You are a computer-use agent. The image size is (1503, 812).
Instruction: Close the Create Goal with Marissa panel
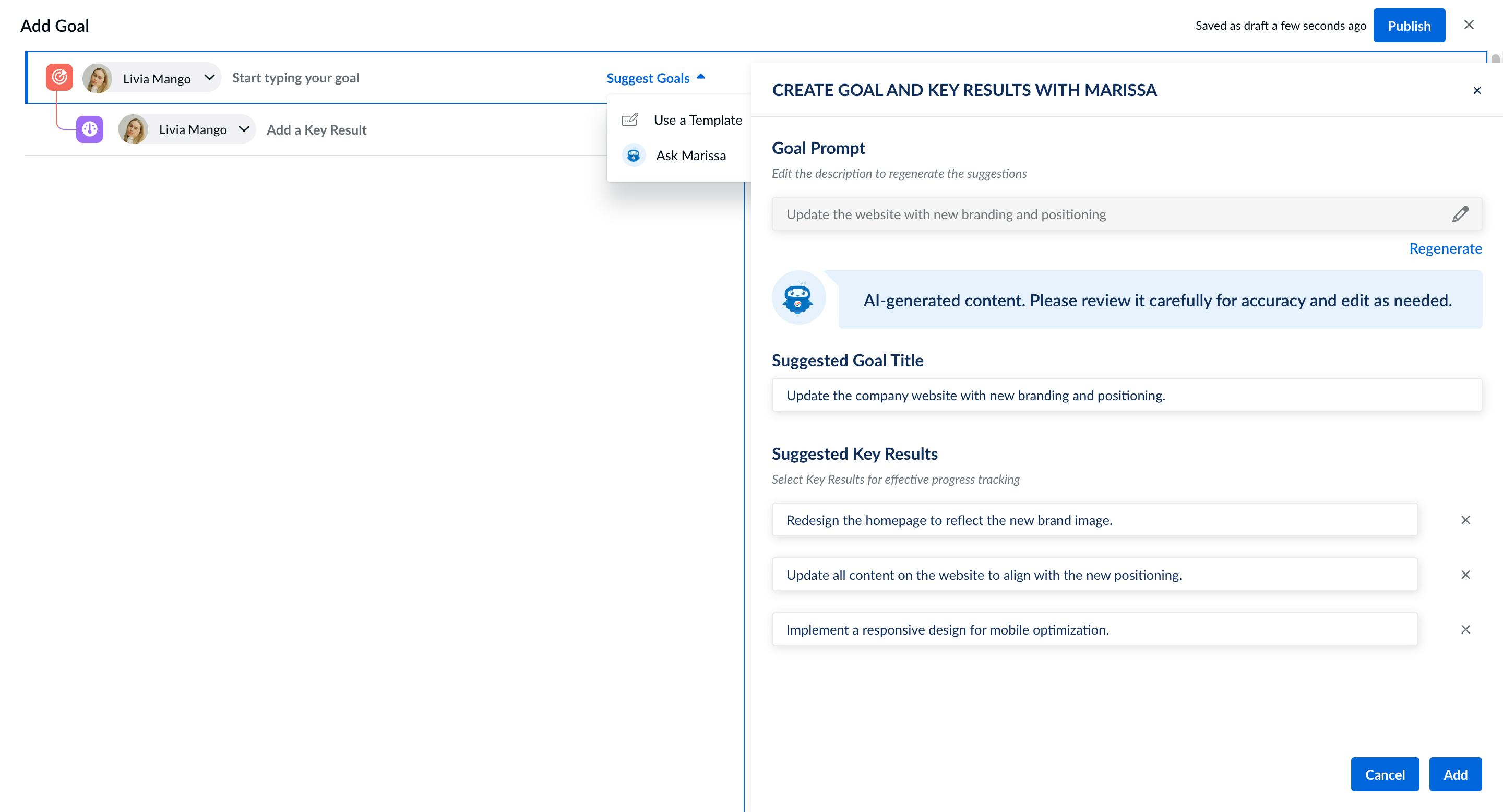pos(1477,90)
